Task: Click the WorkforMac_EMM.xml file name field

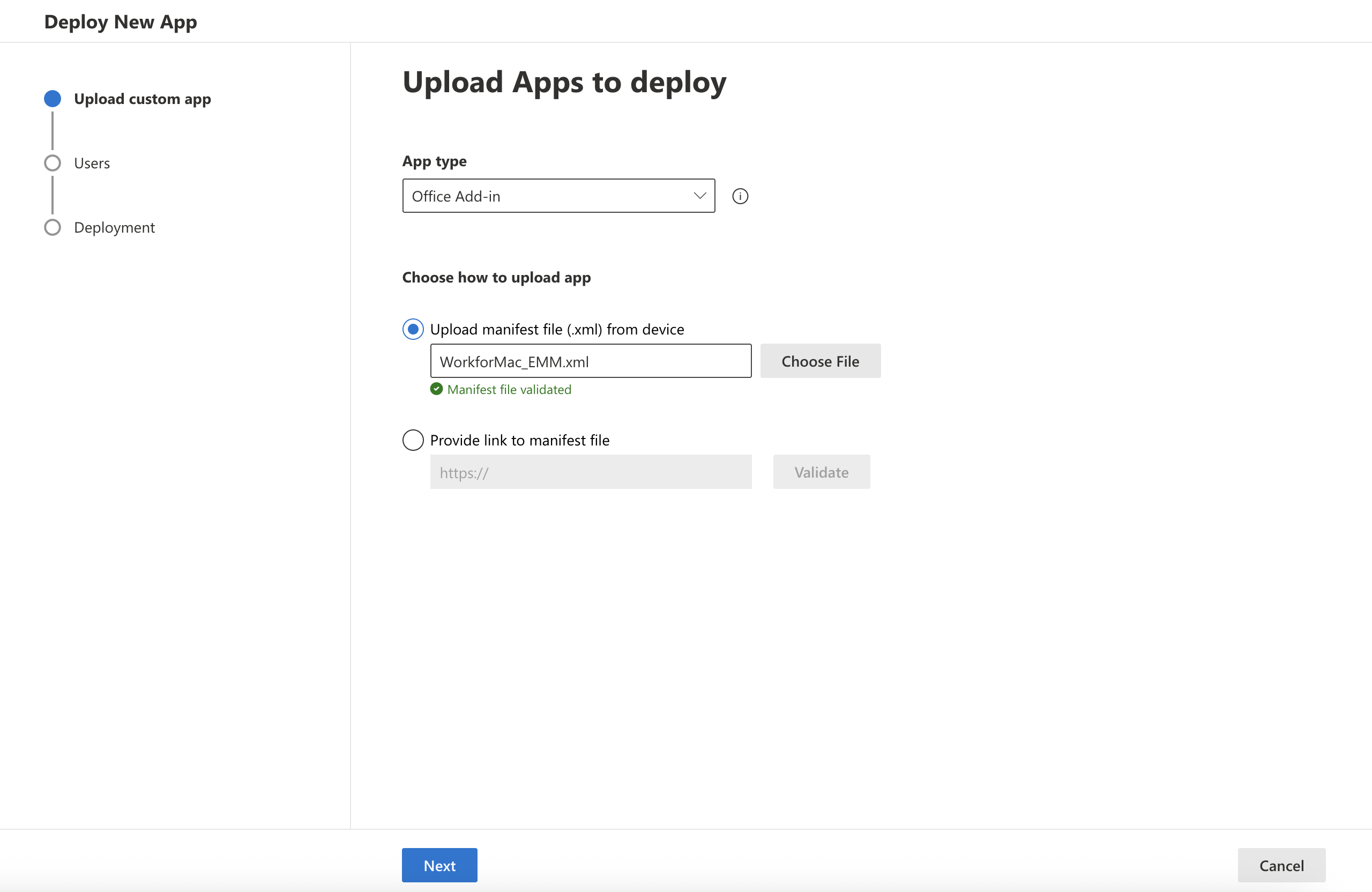Action: click(590, 361)
